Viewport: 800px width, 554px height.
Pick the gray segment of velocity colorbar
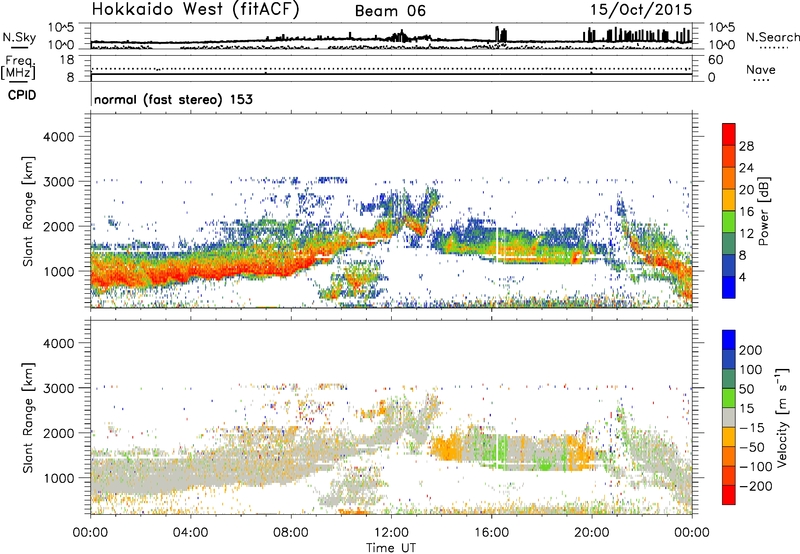tap(729, 418)
